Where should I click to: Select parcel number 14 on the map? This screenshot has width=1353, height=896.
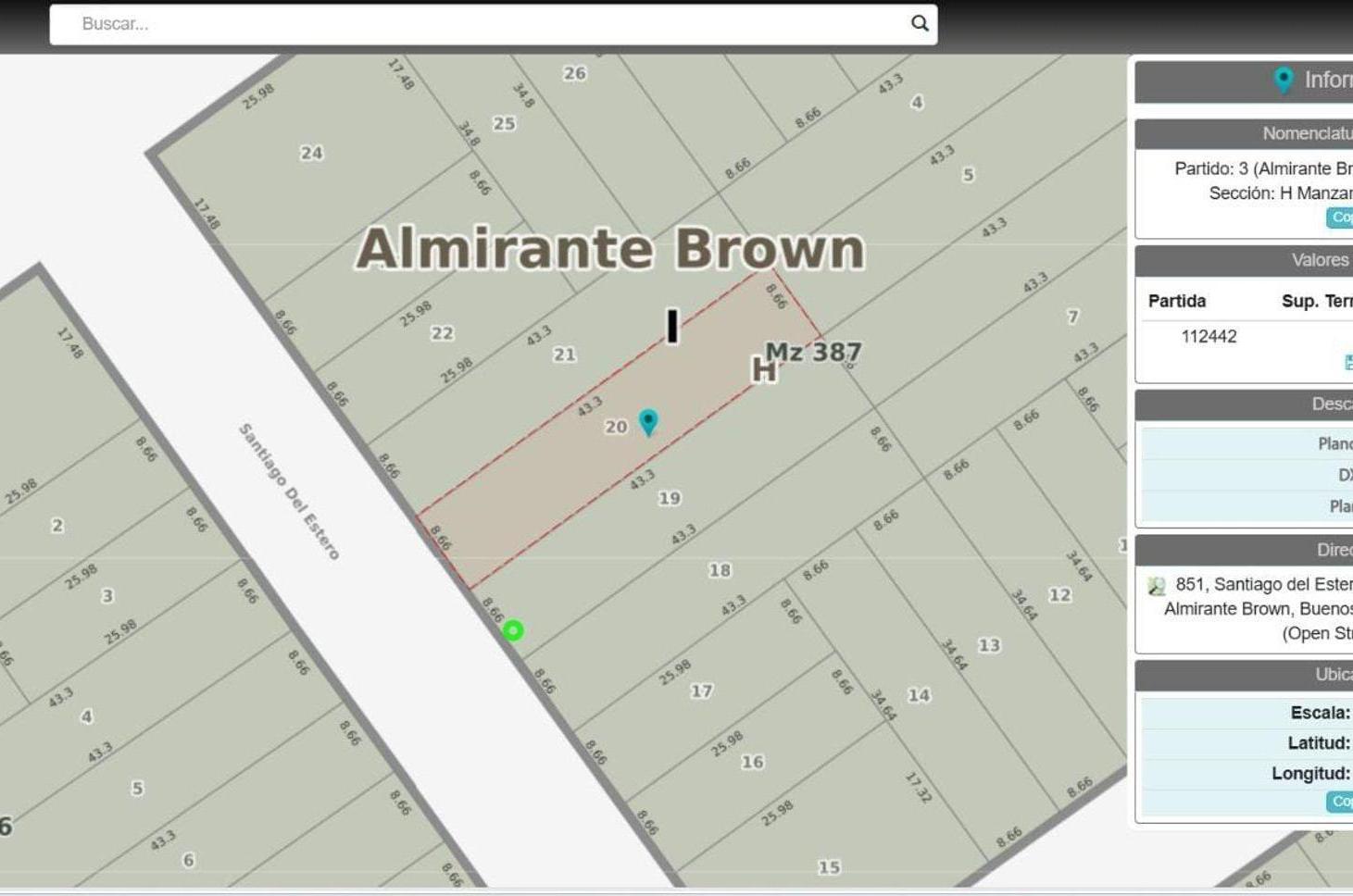point(919,695)
